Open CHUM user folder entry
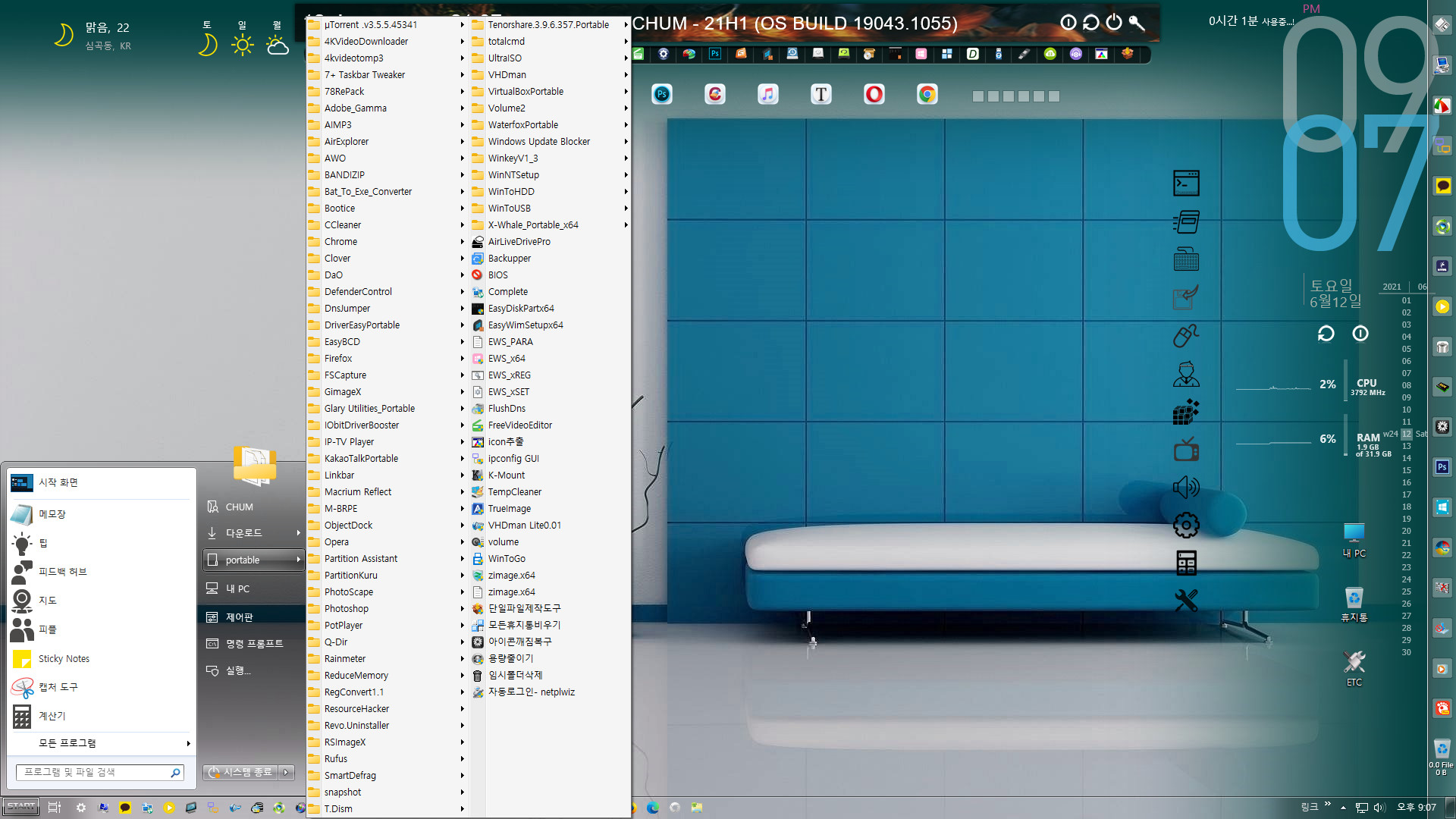 [x=253, y=507]
